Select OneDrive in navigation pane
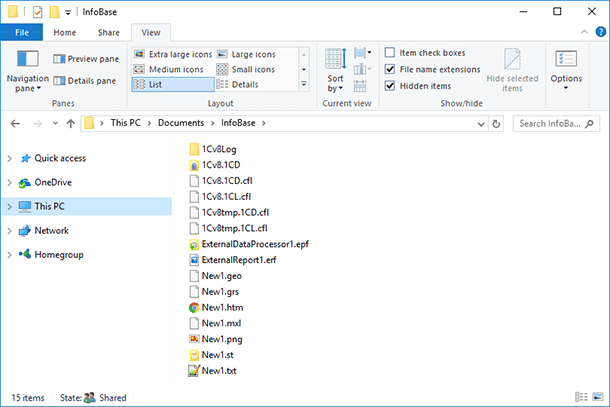The height and width of the screenshot is (407, 610). pos(46,182)
